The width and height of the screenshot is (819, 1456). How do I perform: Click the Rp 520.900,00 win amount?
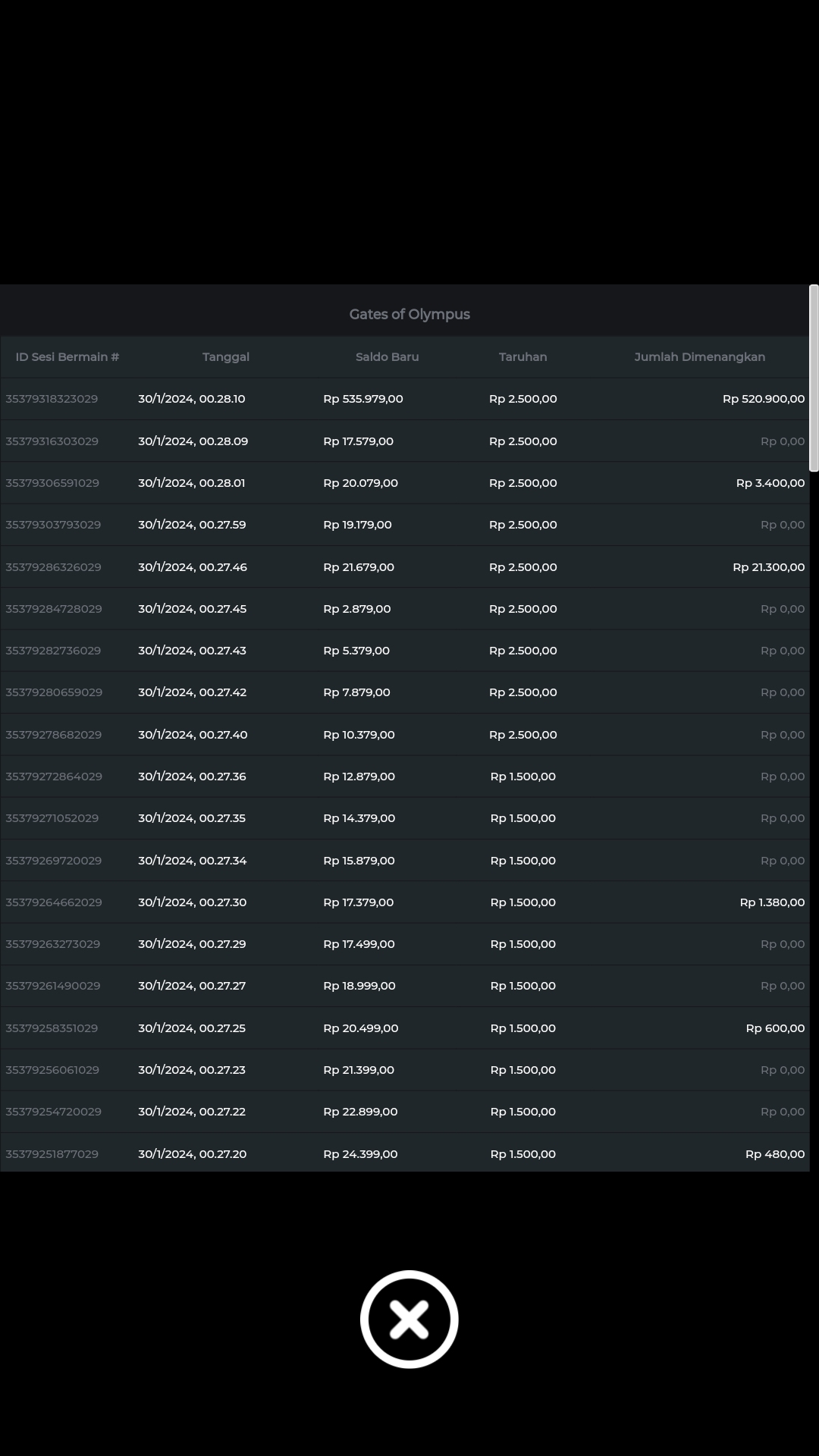763,399
